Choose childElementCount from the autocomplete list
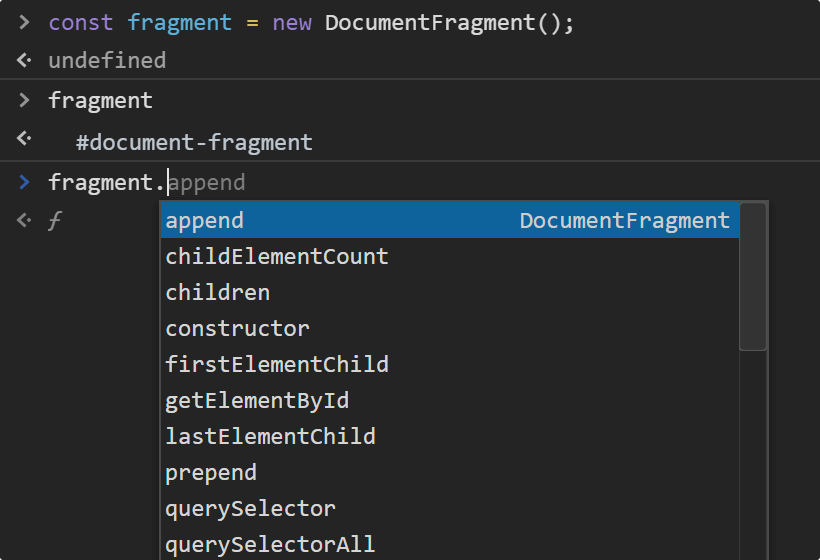The width and height of the screenshot is (820, 560). 277,257
